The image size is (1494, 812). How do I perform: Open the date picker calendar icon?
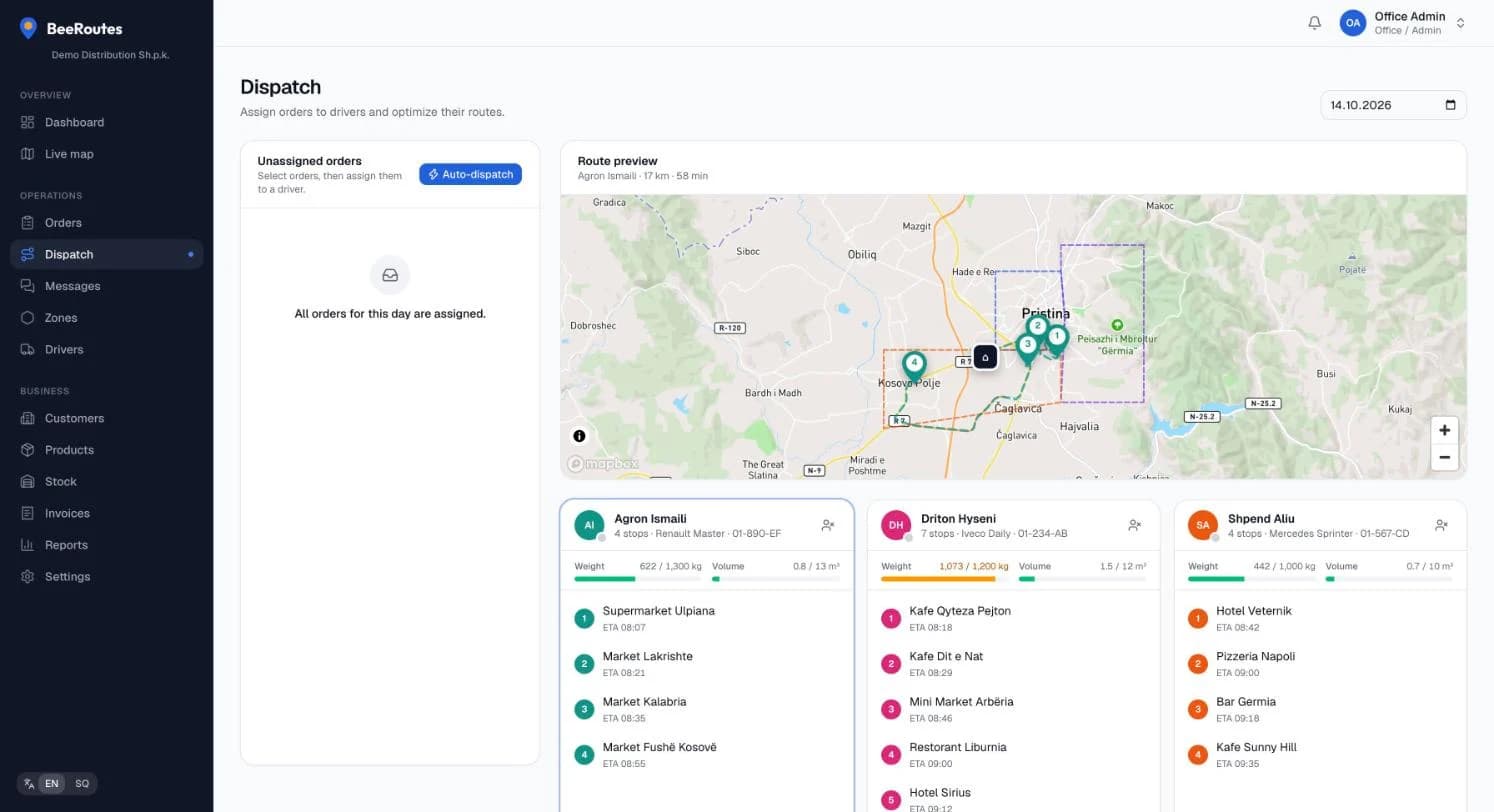(x=1451, y=105)
